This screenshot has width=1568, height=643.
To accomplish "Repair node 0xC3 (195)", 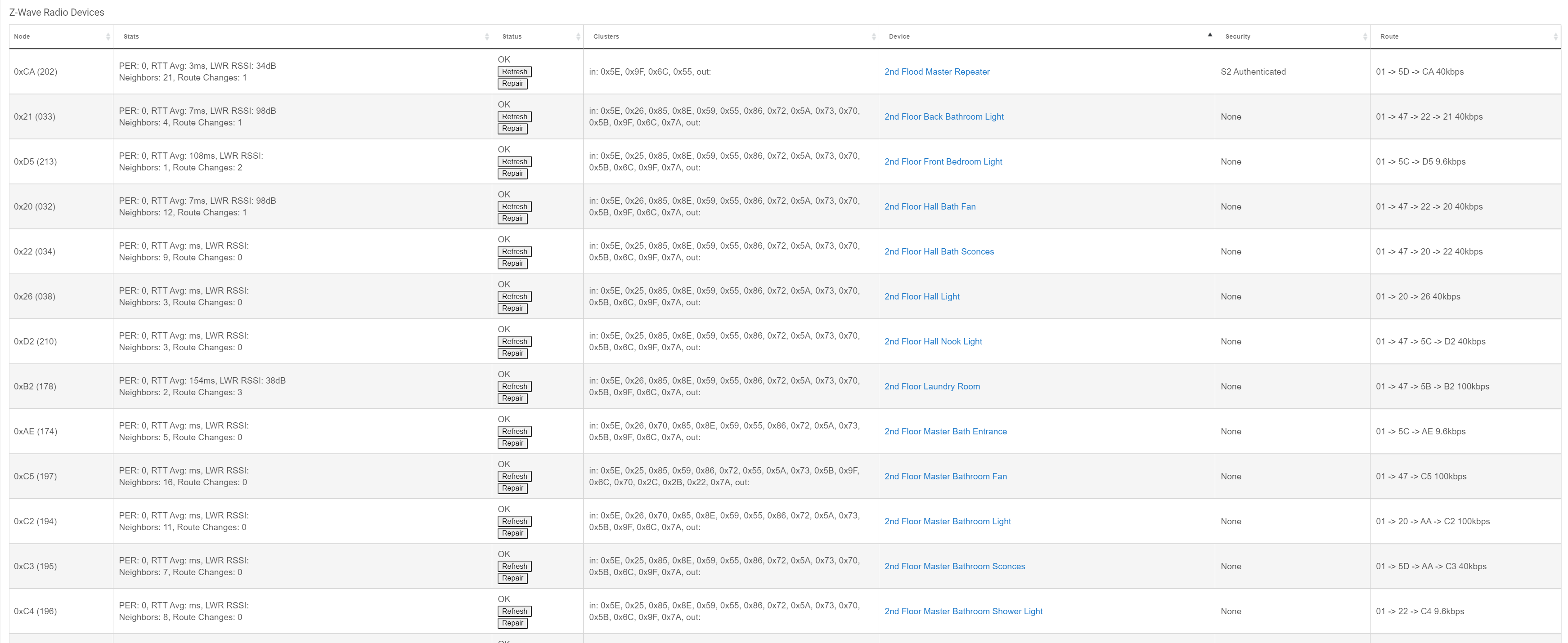I will click(512, 579).
